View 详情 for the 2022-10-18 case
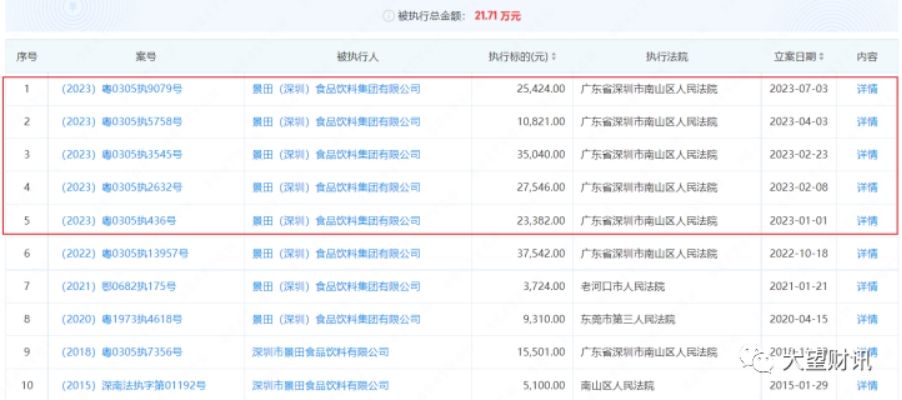This screenshot has width=902, height=400. pyautogui.click(x=867, y=254)
